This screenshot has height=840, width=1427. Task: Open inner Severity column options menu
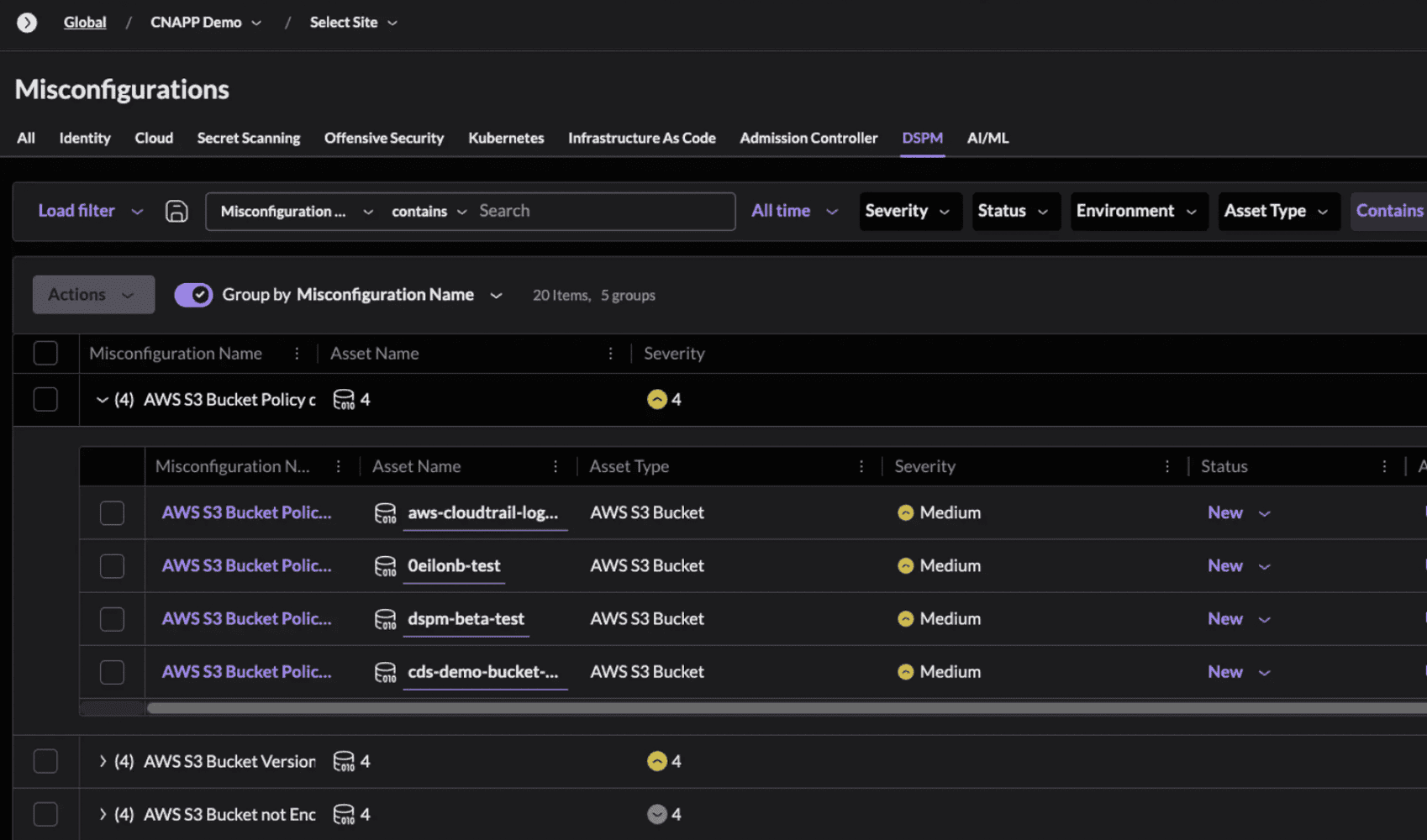pyautogui.click(x=1167, y=466)
